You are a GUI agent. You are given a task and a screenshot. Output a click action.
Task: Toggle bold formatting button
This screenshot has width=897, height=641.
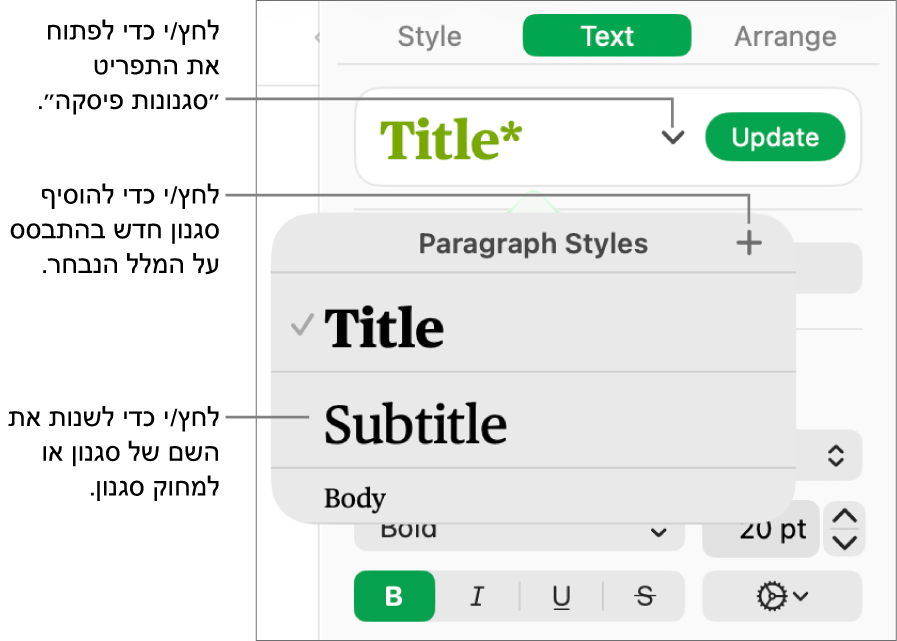click(x=394, y=597)
